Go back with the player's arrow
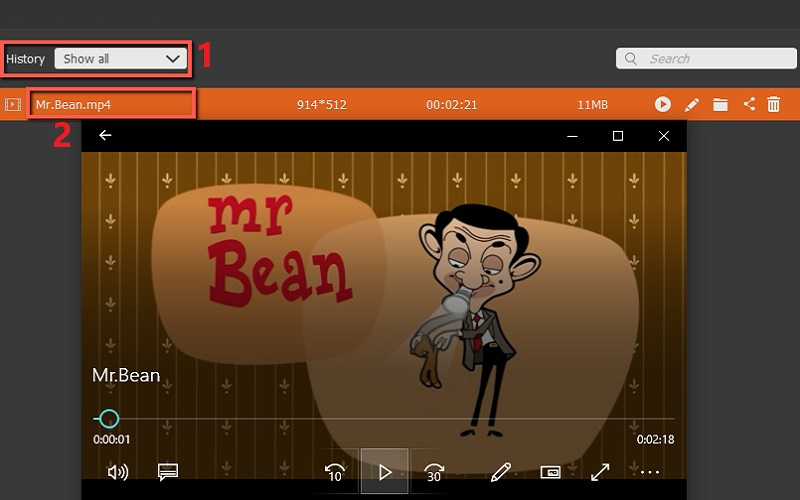 (105, 135)
